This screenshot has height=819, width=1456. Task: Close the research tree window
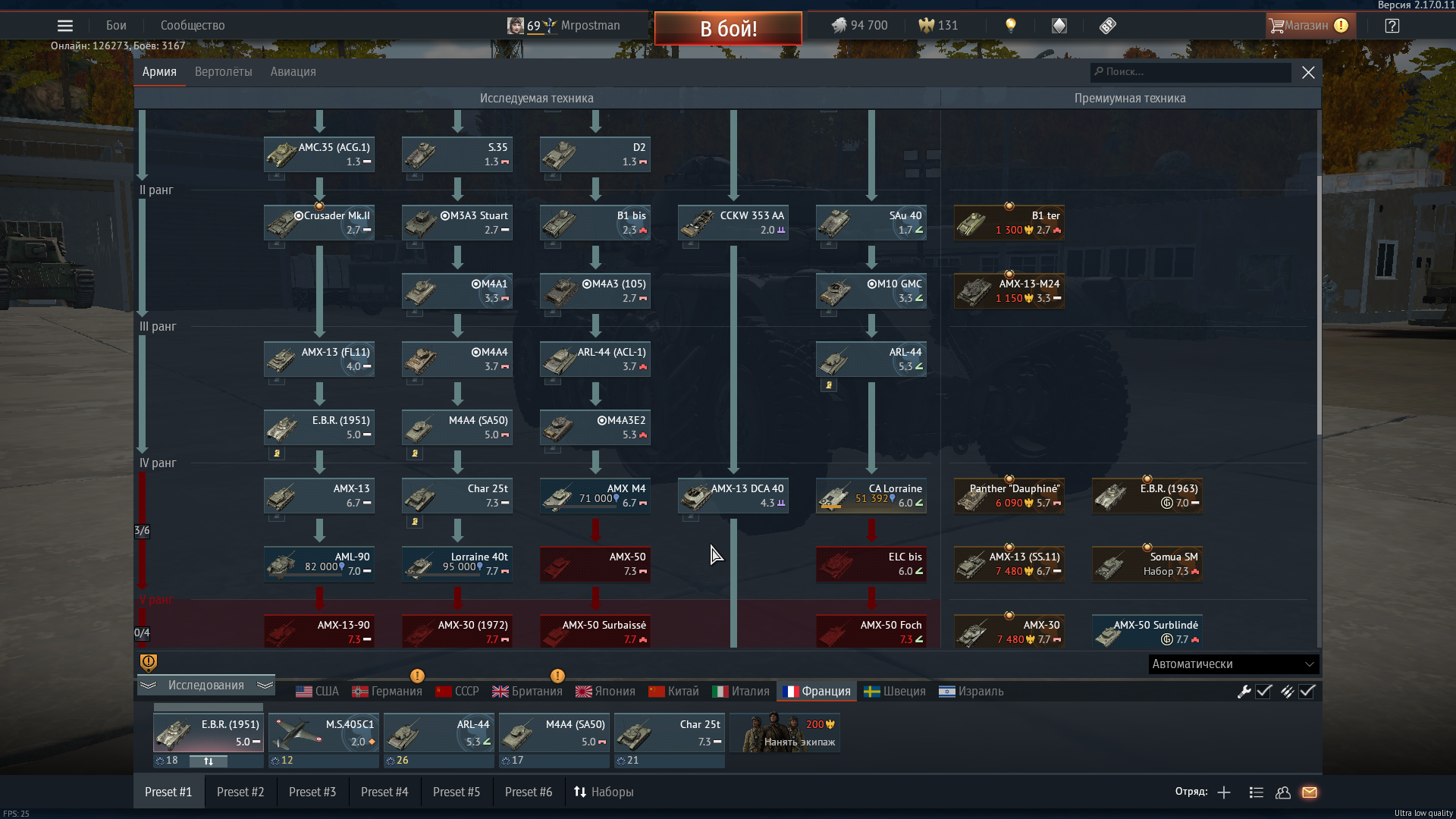tap(1308, 72)
